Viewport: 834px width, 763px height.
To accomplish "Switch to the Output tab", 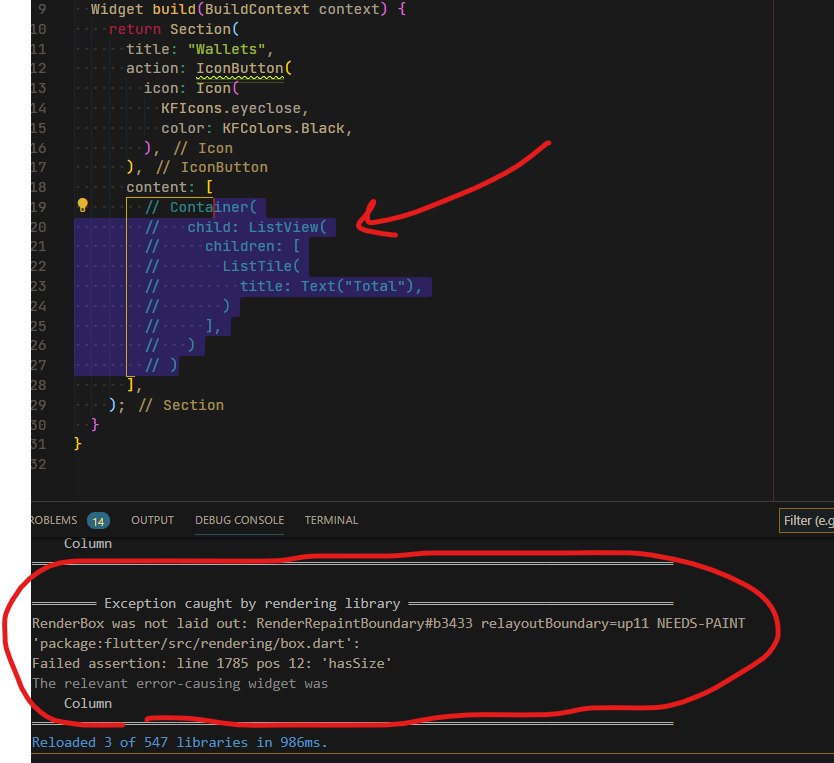I will (153, 520).
